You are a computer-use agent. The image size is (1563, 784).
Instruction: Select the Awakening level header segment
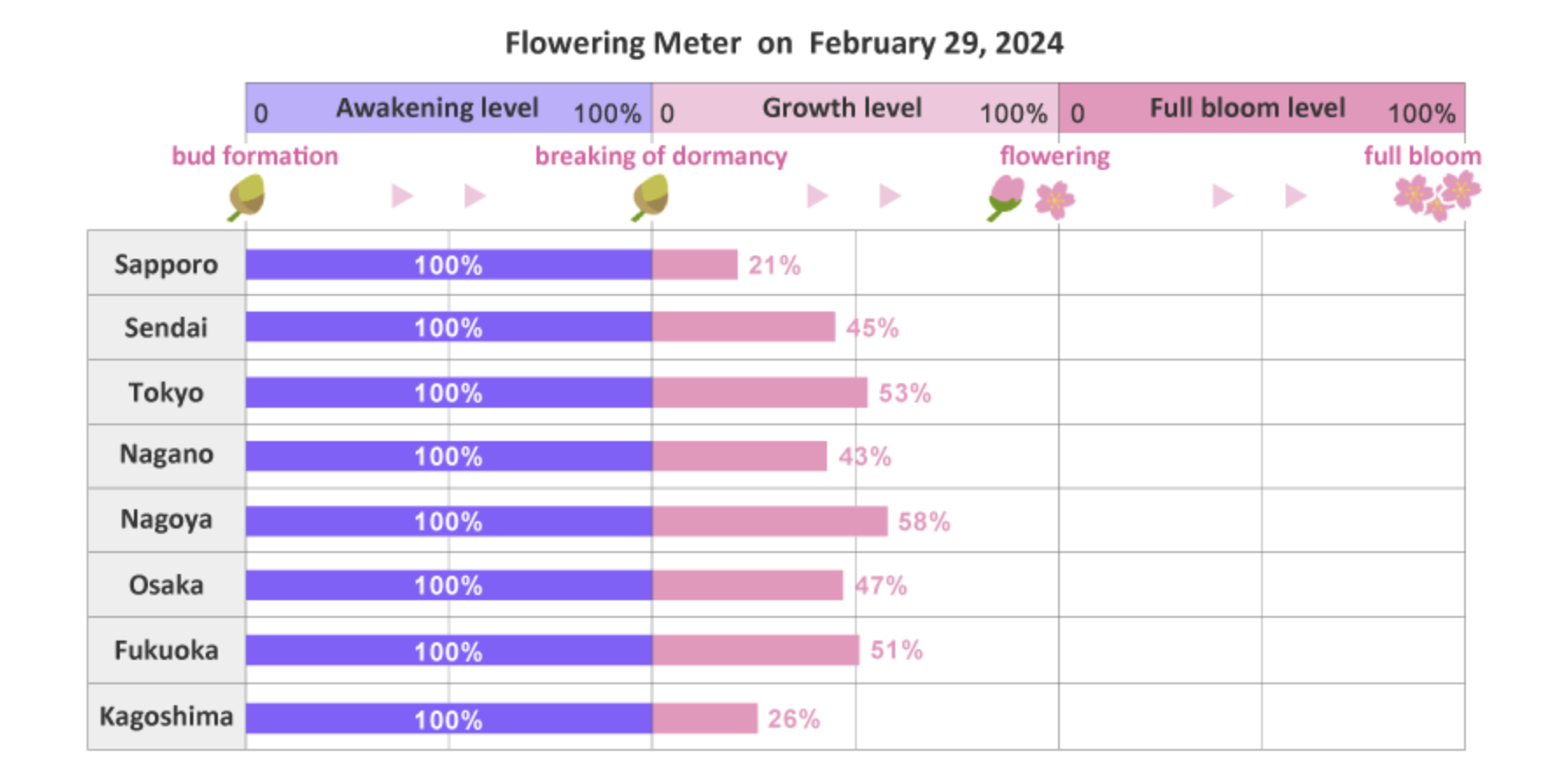[448, 108]
